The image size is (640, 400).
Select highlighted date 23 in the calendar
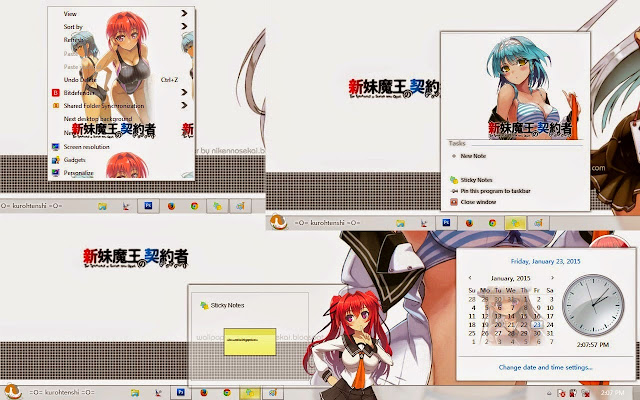(x=537, y=325)
